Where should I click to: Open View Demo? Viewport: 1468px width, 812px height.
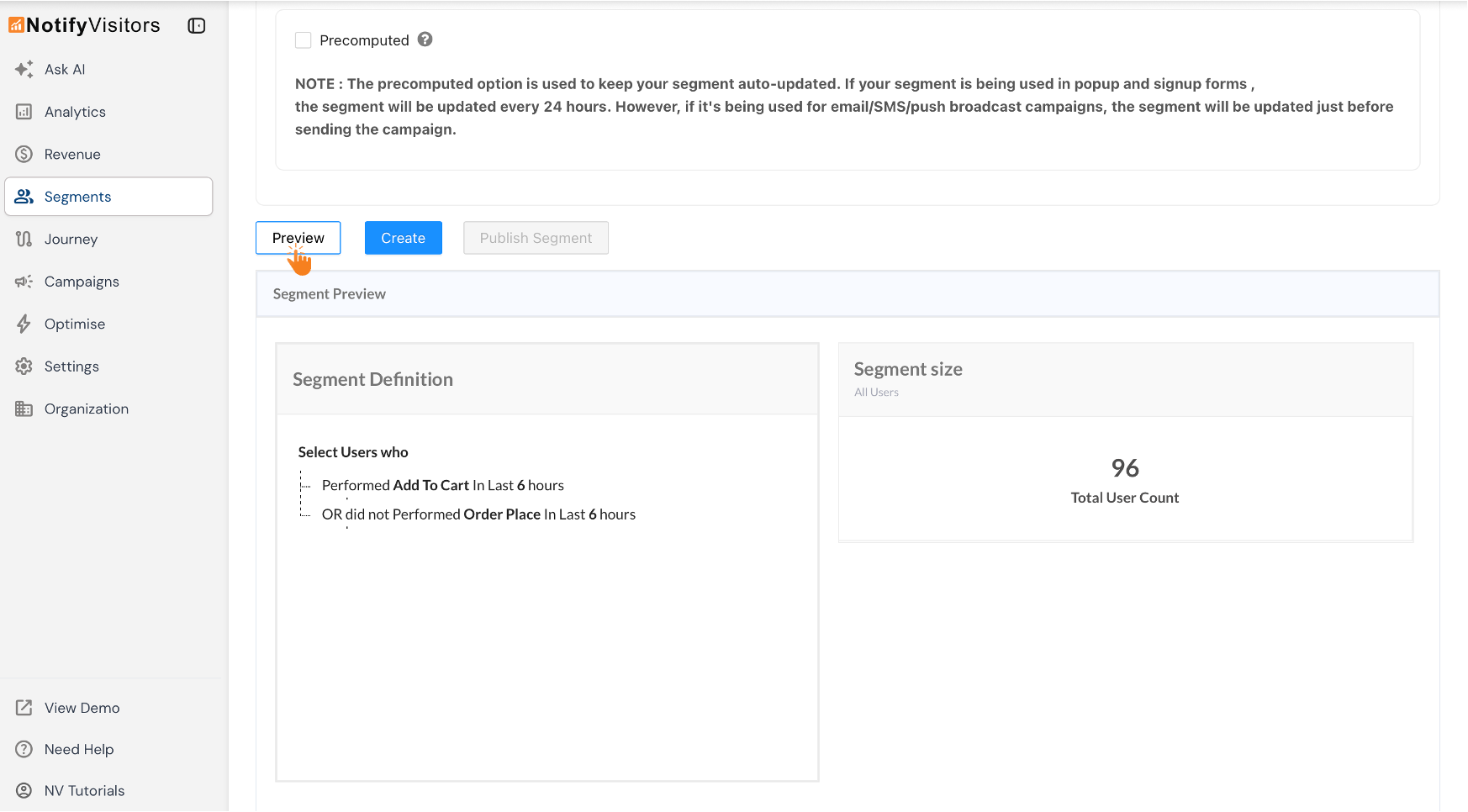pyautogui.click(x=81, y=707)
